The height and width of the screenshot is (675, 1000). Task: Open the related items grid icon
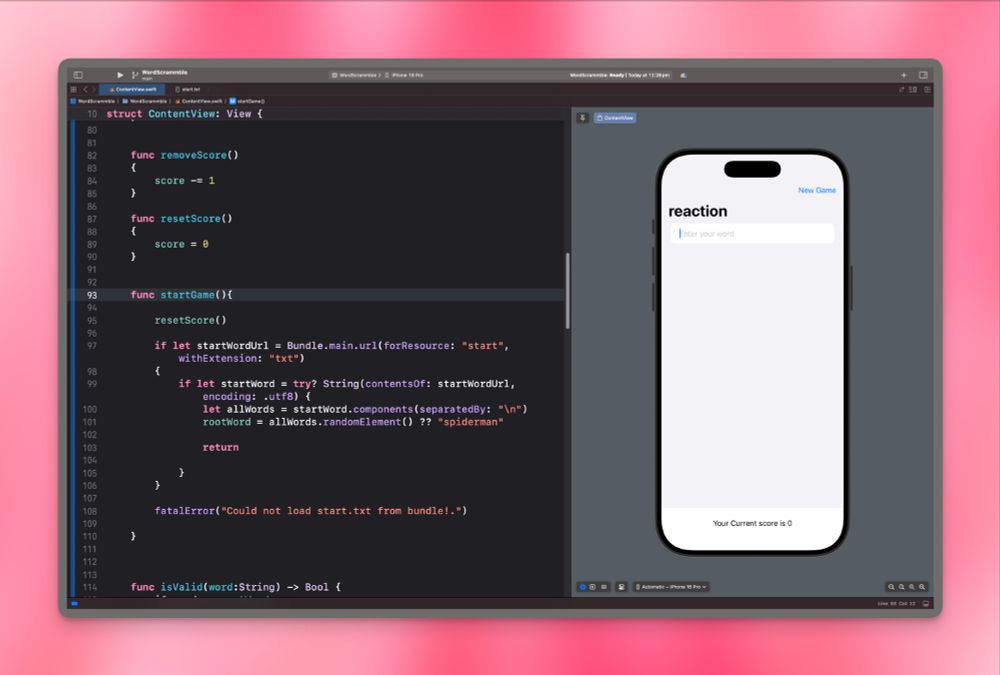pyautogui.click(x=74, y=89)
